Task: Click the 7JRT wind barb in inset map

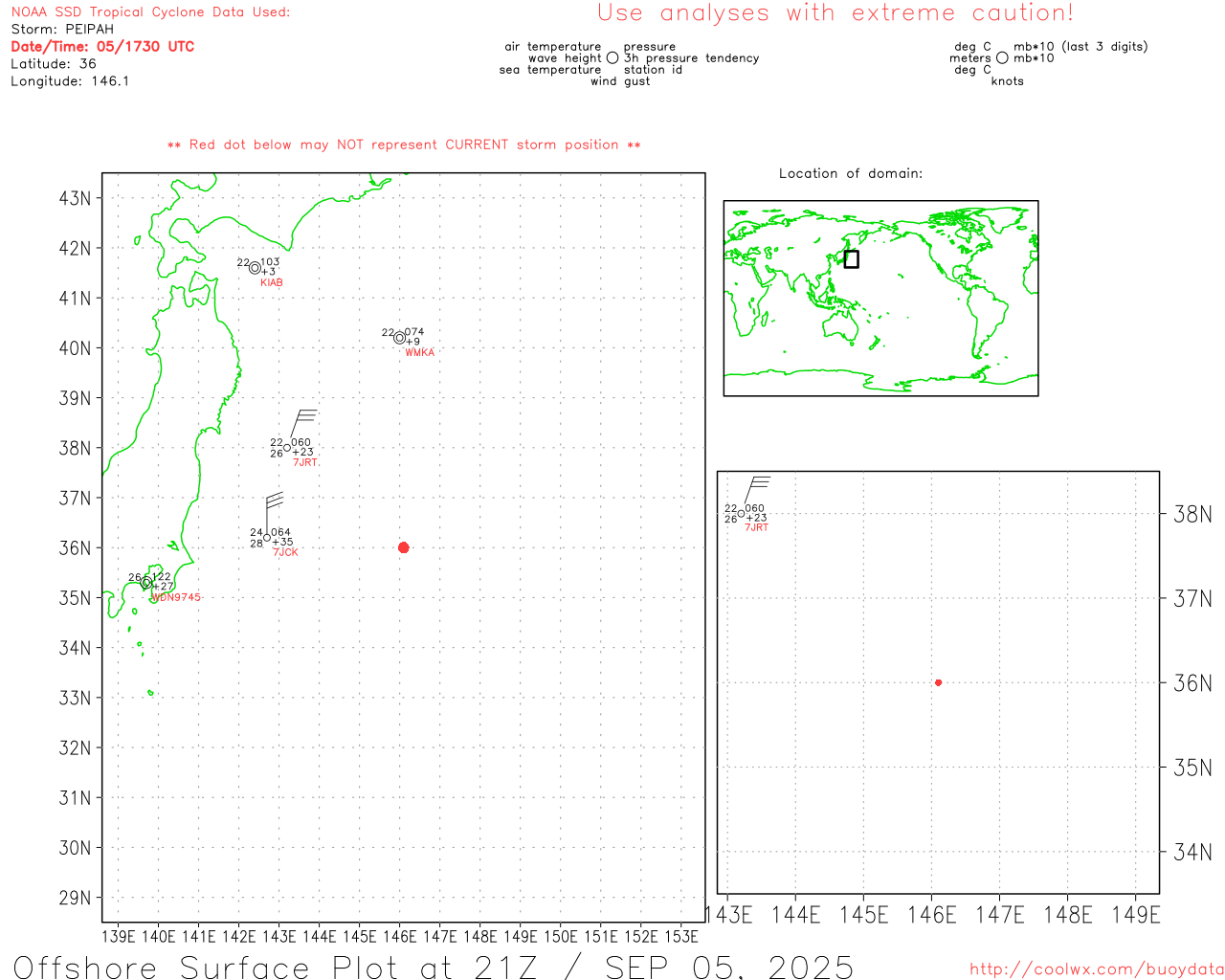Action: pos(756,490)
